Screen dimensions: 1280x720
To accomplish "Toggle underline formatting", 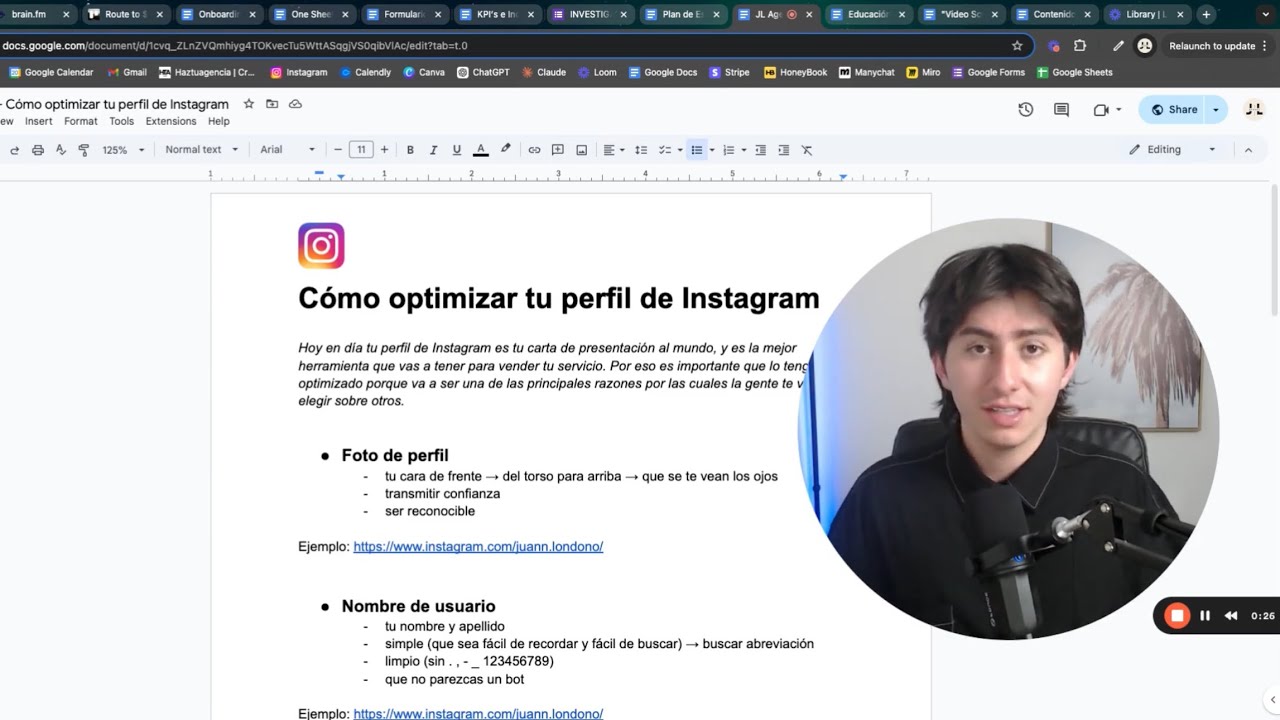I will [x=457, y=150].
